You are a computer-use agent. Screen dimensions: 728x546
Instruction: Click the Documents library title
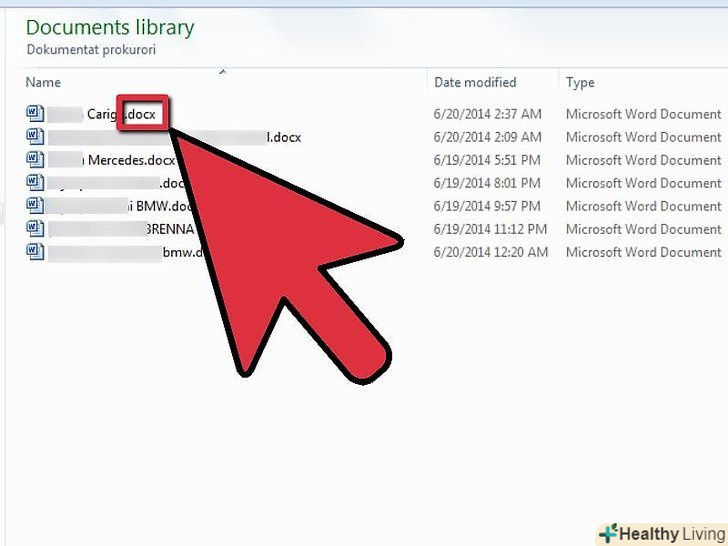[110, 27]
